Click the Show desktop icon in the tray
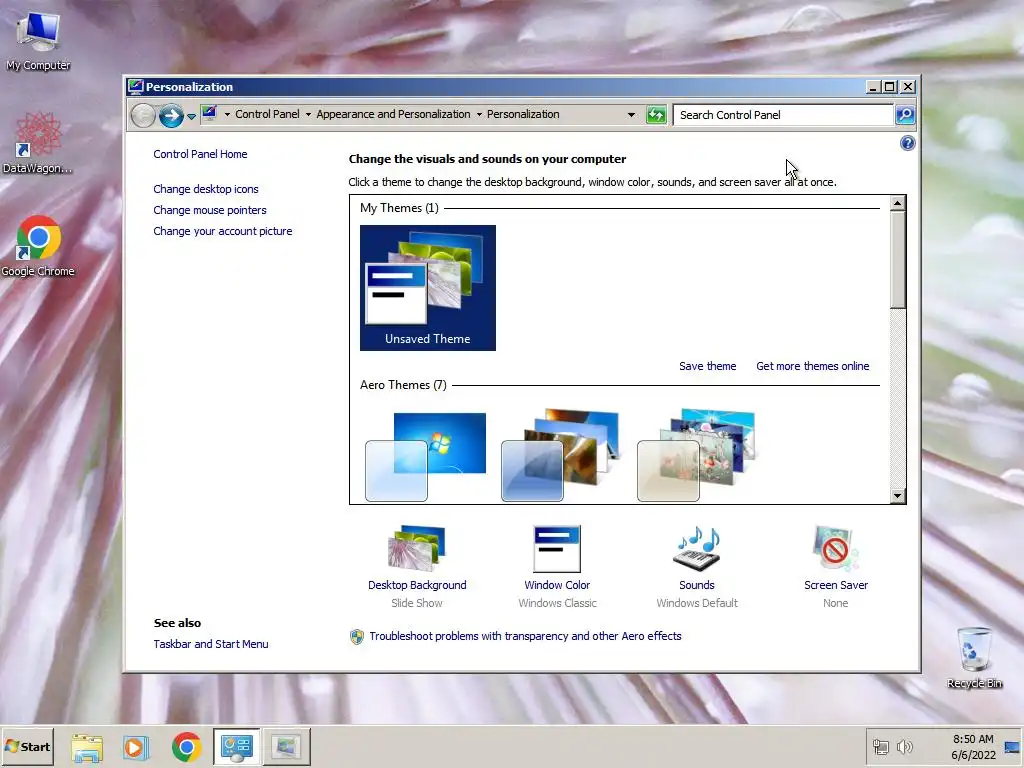 point(1012,747)
